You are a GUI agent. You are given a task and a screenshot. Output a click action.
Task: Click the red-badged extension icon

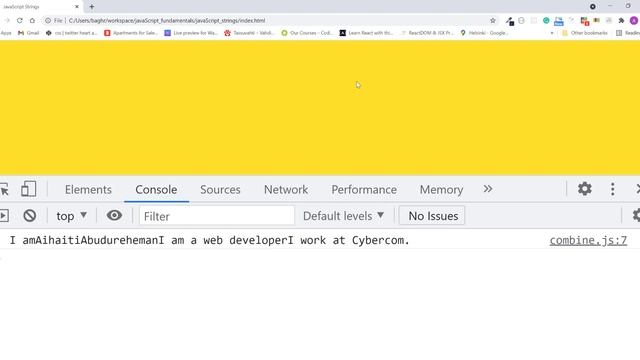tap(584, 21)
